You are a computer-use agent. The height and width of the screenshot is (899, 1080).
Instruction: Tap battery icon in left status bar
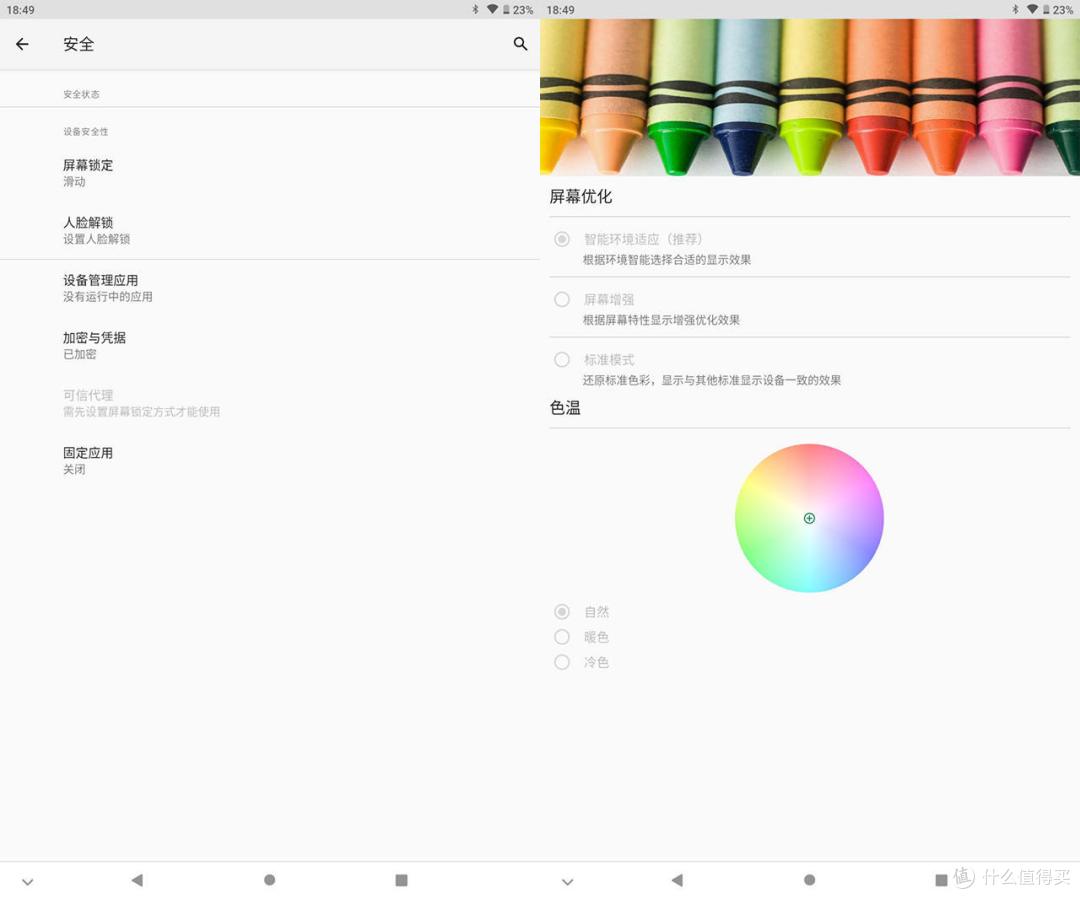coord(506,10)
